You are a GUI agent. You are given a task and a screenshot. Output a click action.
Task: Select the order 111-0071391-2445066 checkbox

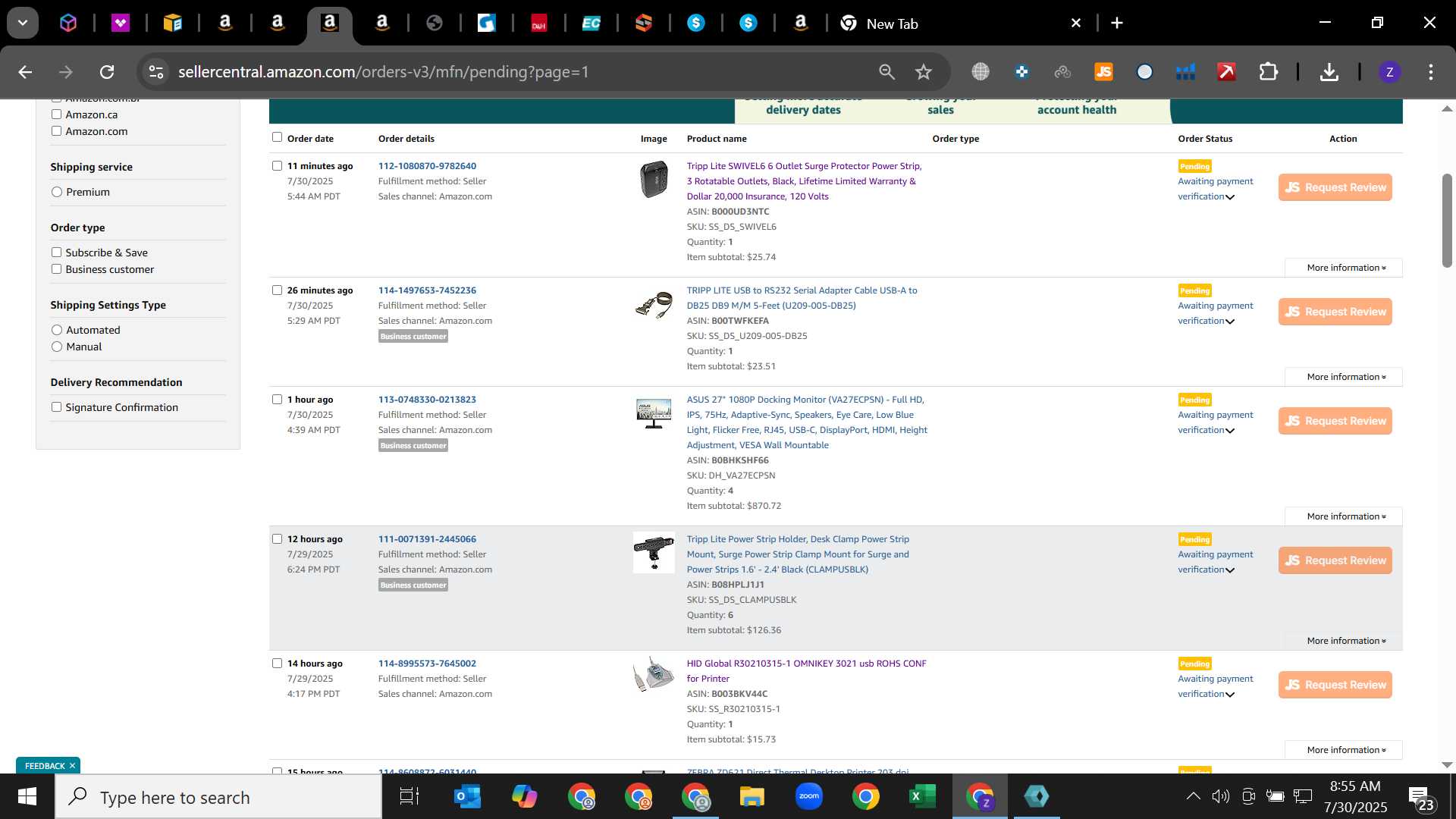point(277,539)
